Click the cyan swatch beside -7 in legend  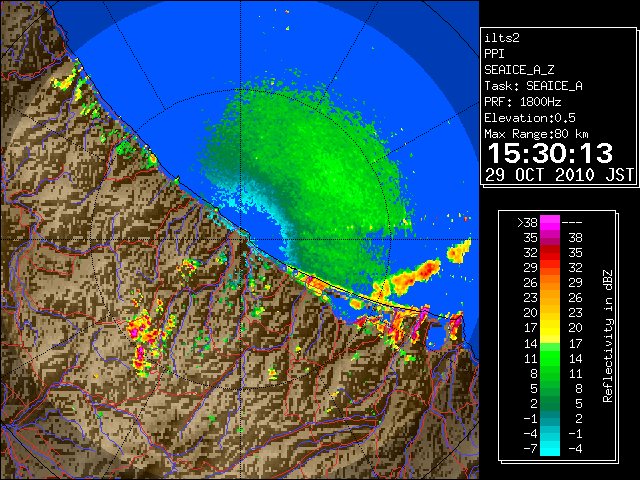pos(550,449)
